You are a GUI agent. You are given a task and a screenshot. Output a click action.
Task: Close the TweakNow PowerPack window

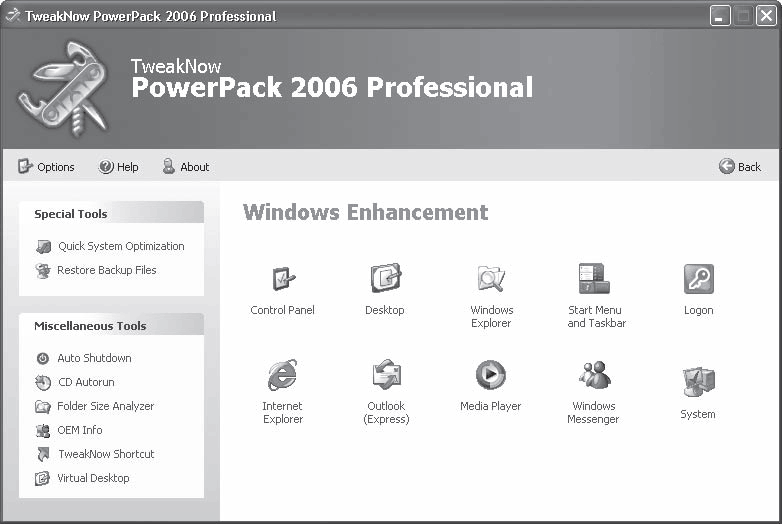766,16
